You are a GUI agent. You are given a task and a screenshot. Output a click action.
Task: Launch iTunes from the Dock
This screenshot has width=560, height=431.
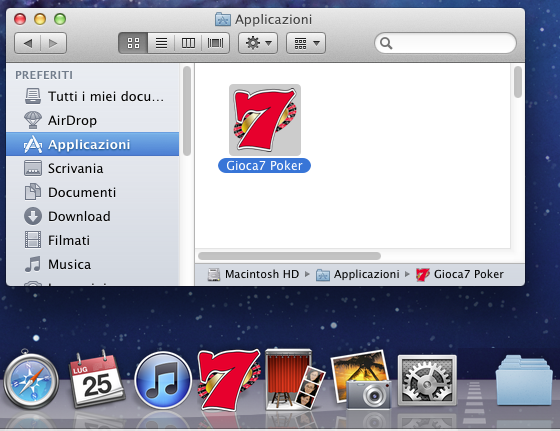coord(163,380)
